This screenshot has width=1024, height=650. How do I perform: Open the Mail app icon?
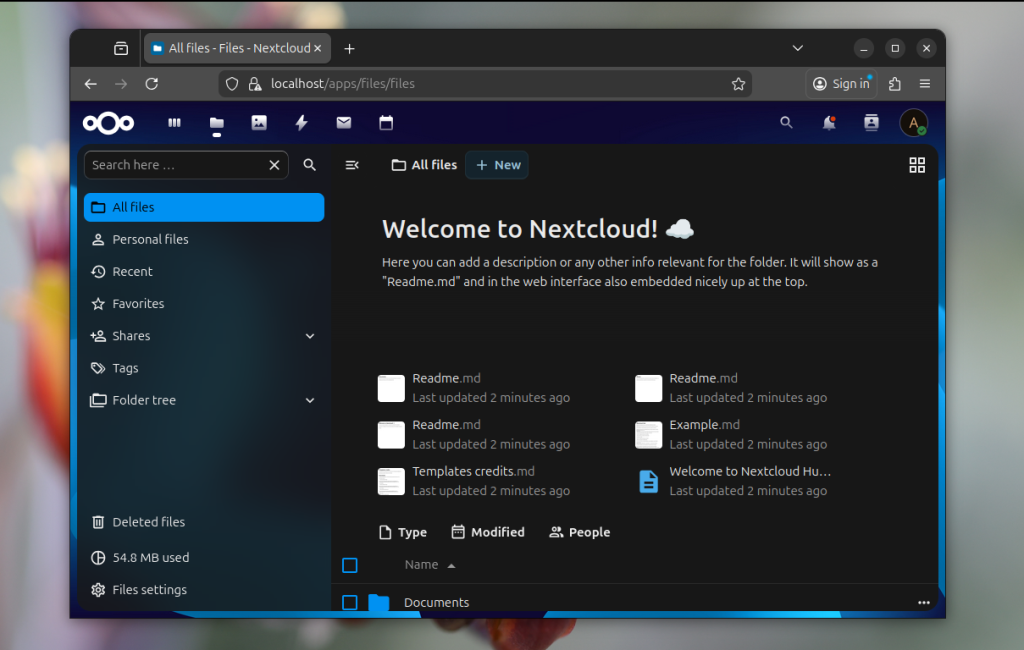(344, 123)
